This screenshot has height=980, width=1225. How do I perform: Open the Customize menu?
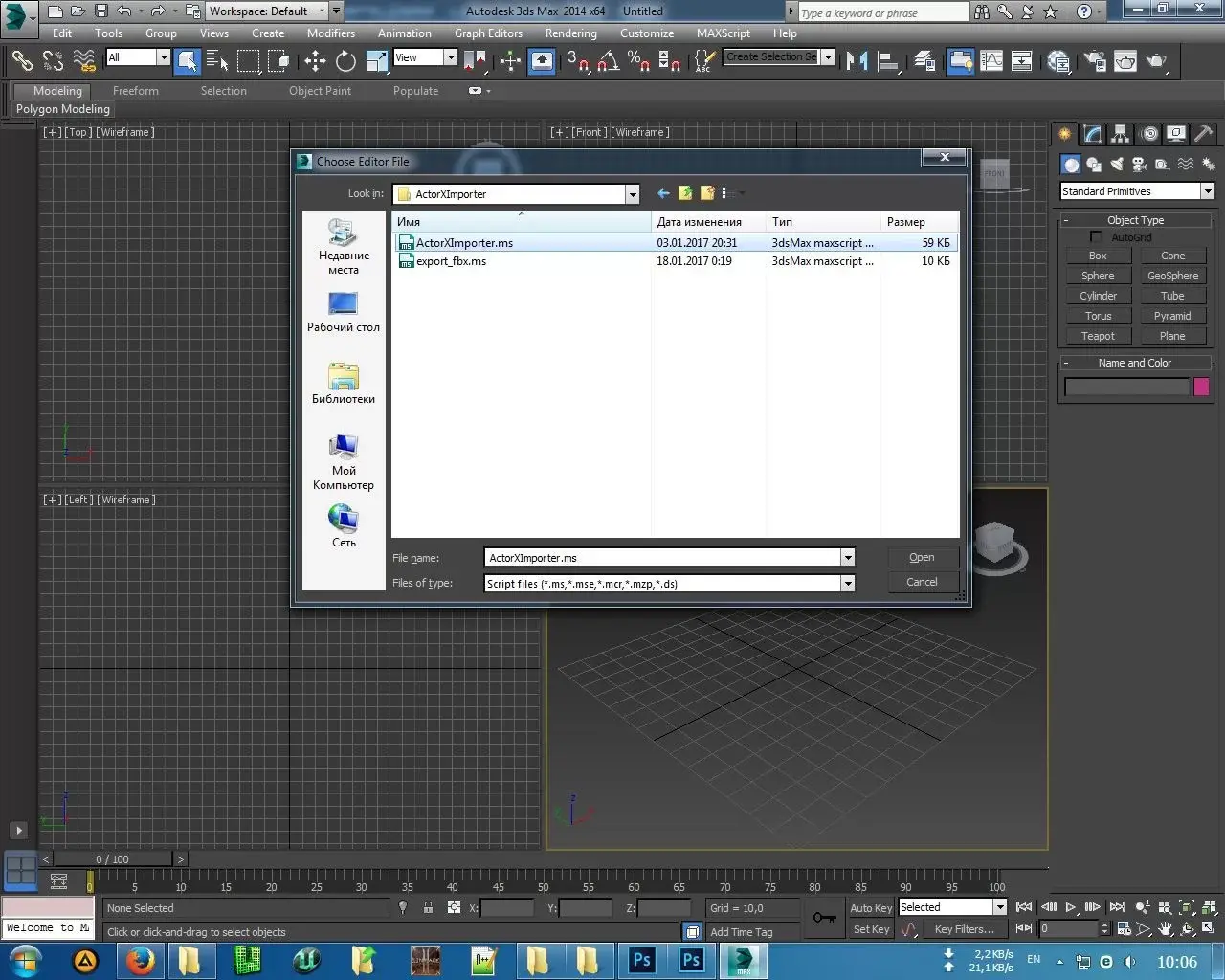(647, 33)
